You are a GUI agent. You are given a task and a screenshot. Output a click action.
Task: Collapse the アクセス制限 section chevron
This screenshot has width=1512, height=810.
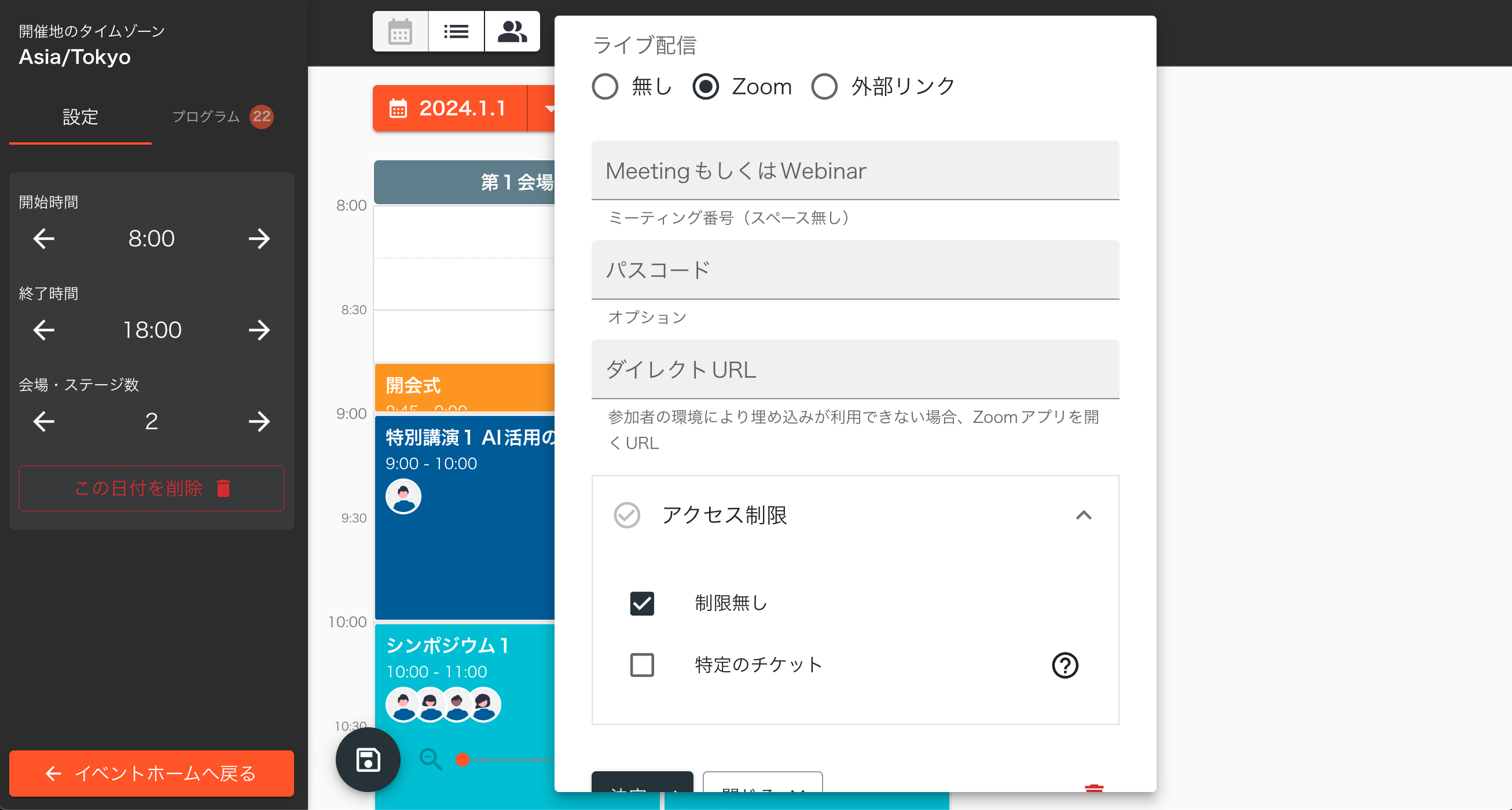(x=1084, y=515)
